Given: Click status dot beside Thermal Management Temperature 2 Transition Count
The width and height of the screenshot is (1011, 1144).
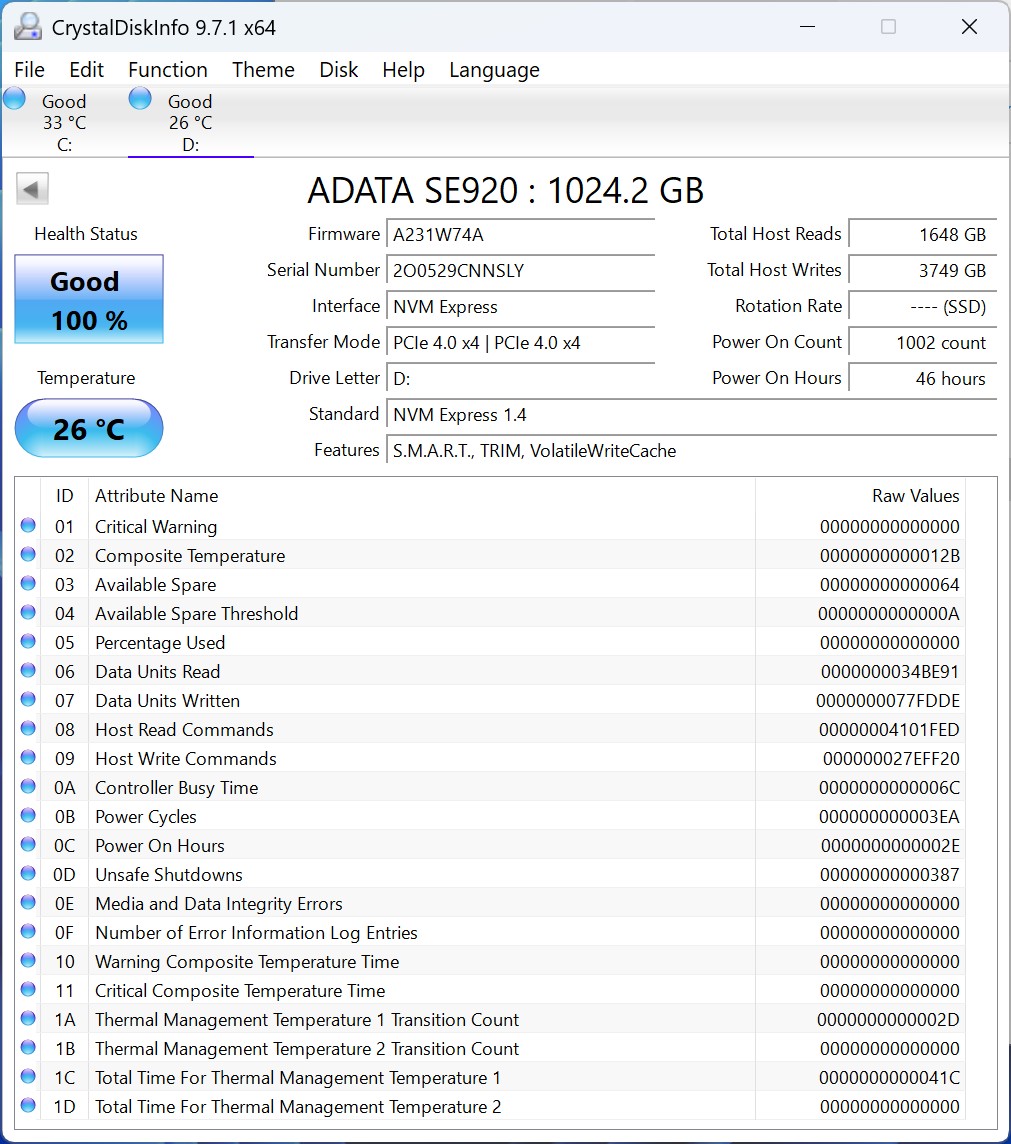Looking at the screenshot, I should click(28, 1048).
